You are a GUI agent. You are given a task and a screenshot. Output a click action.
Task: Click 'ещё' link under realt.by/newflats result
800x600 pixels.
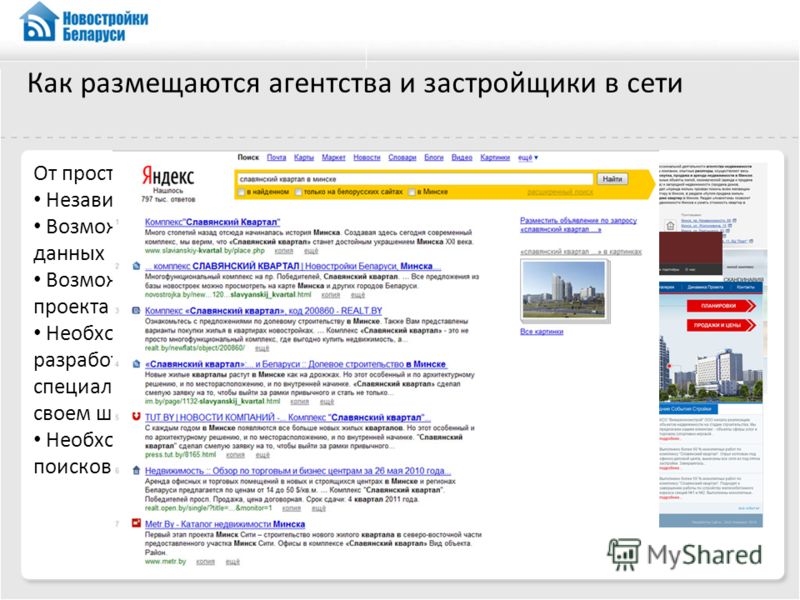[262, 348]
